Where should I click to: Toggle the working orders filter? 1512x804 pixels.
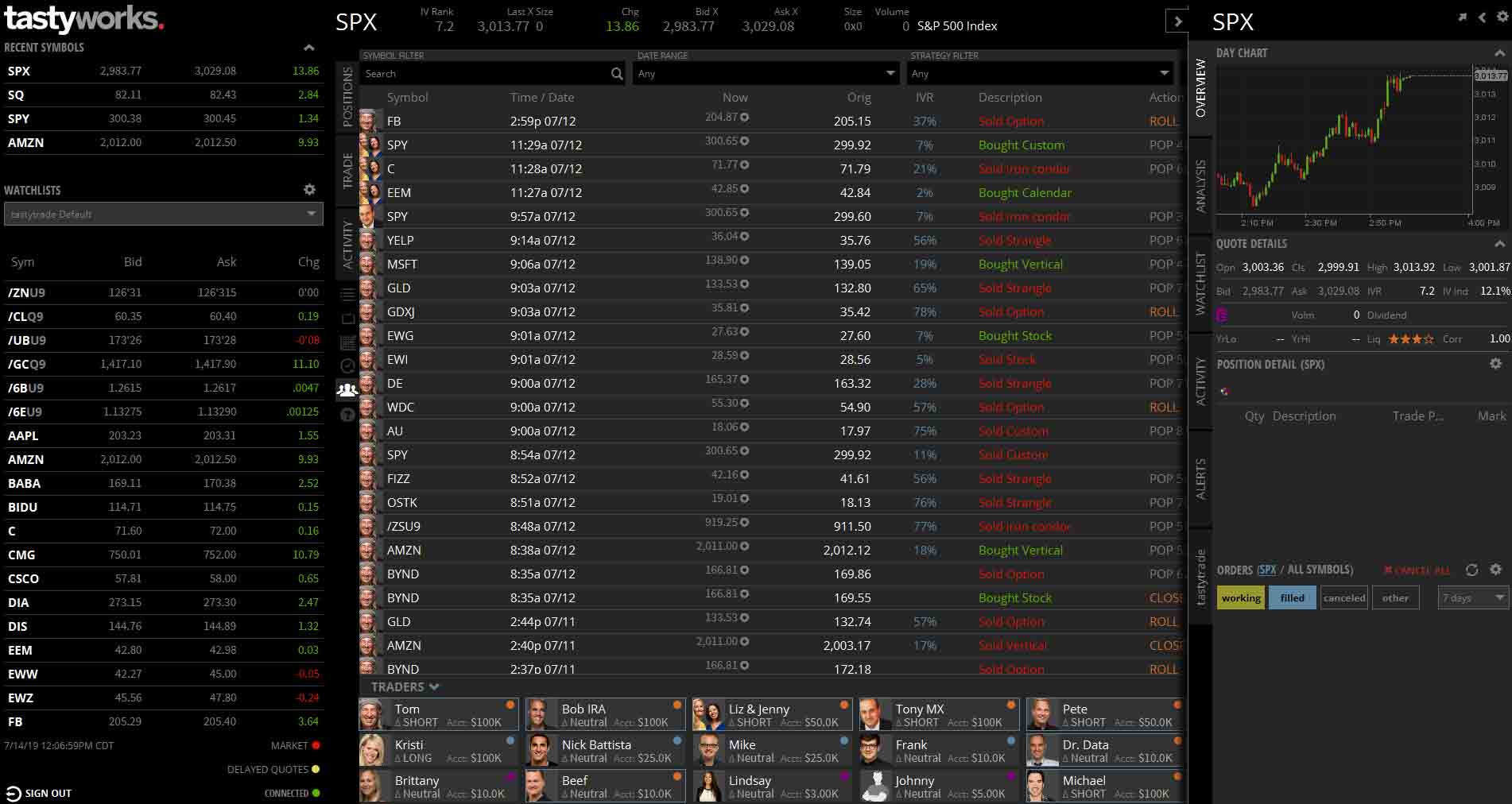1241,598
